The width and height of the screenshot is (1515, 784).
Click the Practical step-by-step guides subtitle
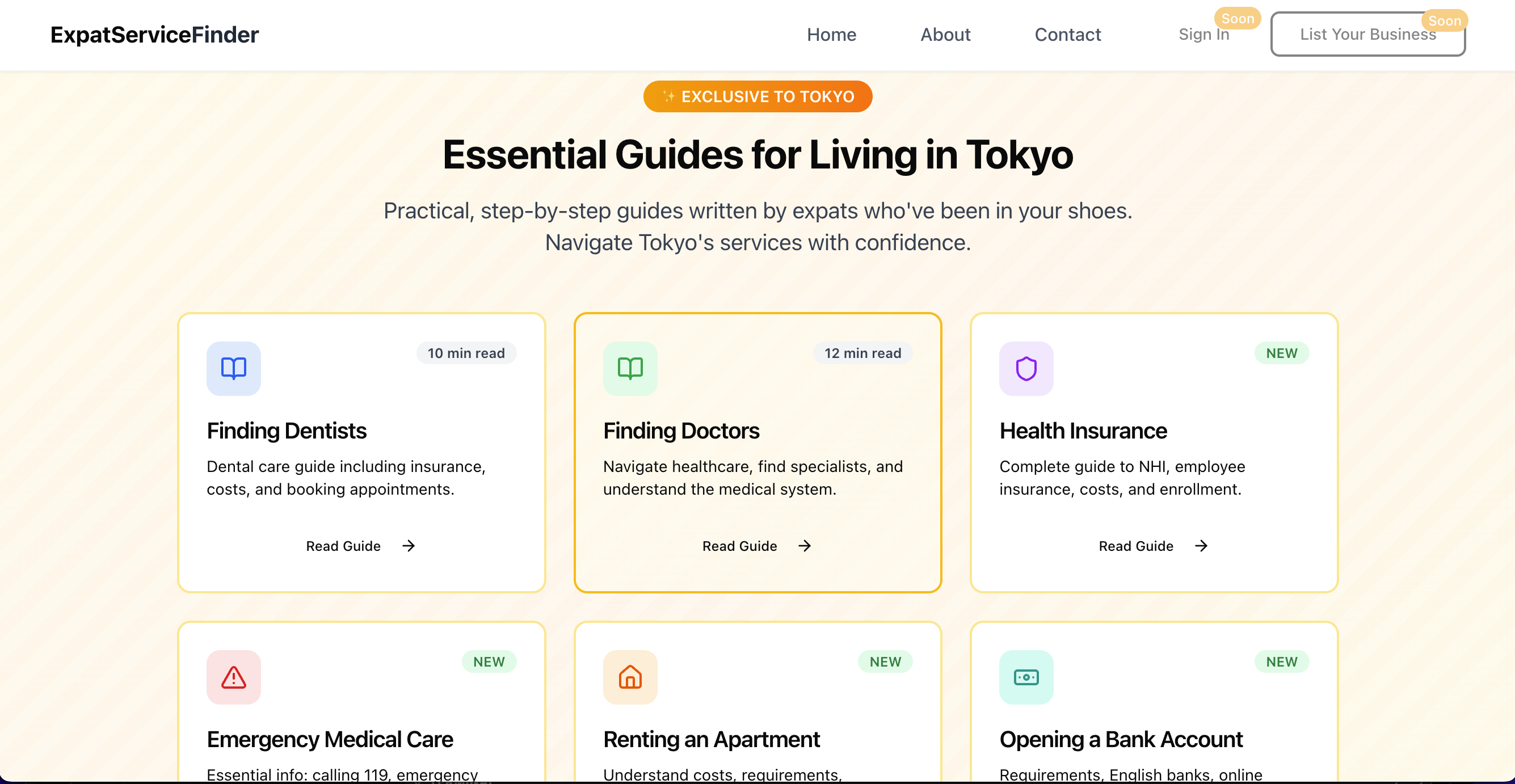(758, 226)
